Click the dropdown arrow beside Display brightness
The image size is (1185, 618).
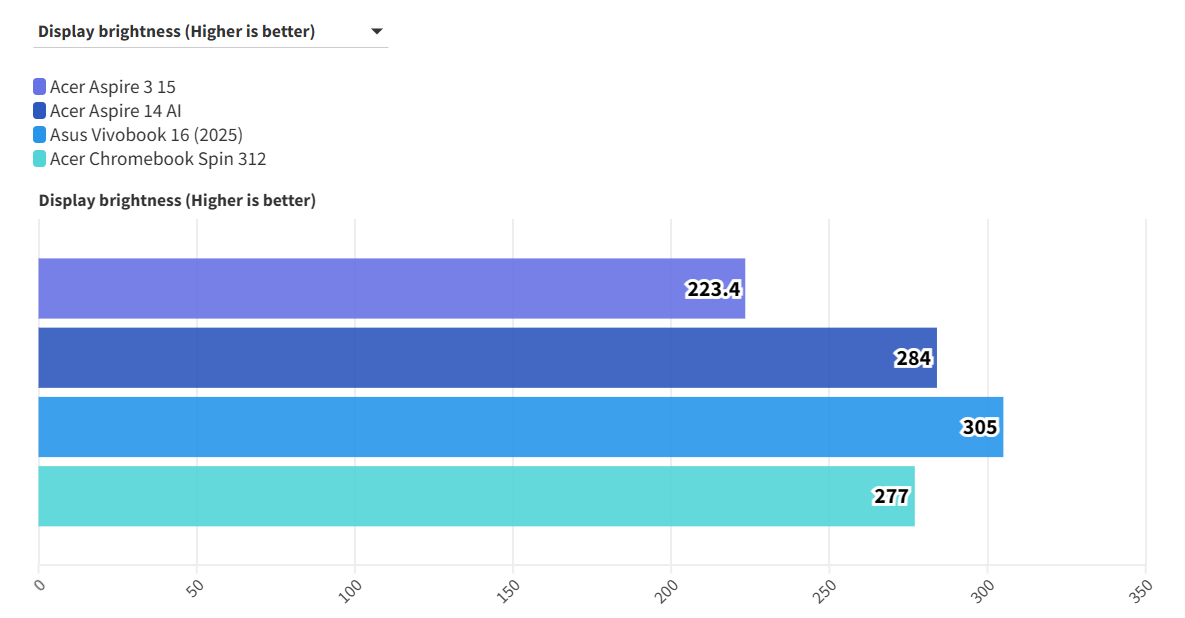(377, 31)
